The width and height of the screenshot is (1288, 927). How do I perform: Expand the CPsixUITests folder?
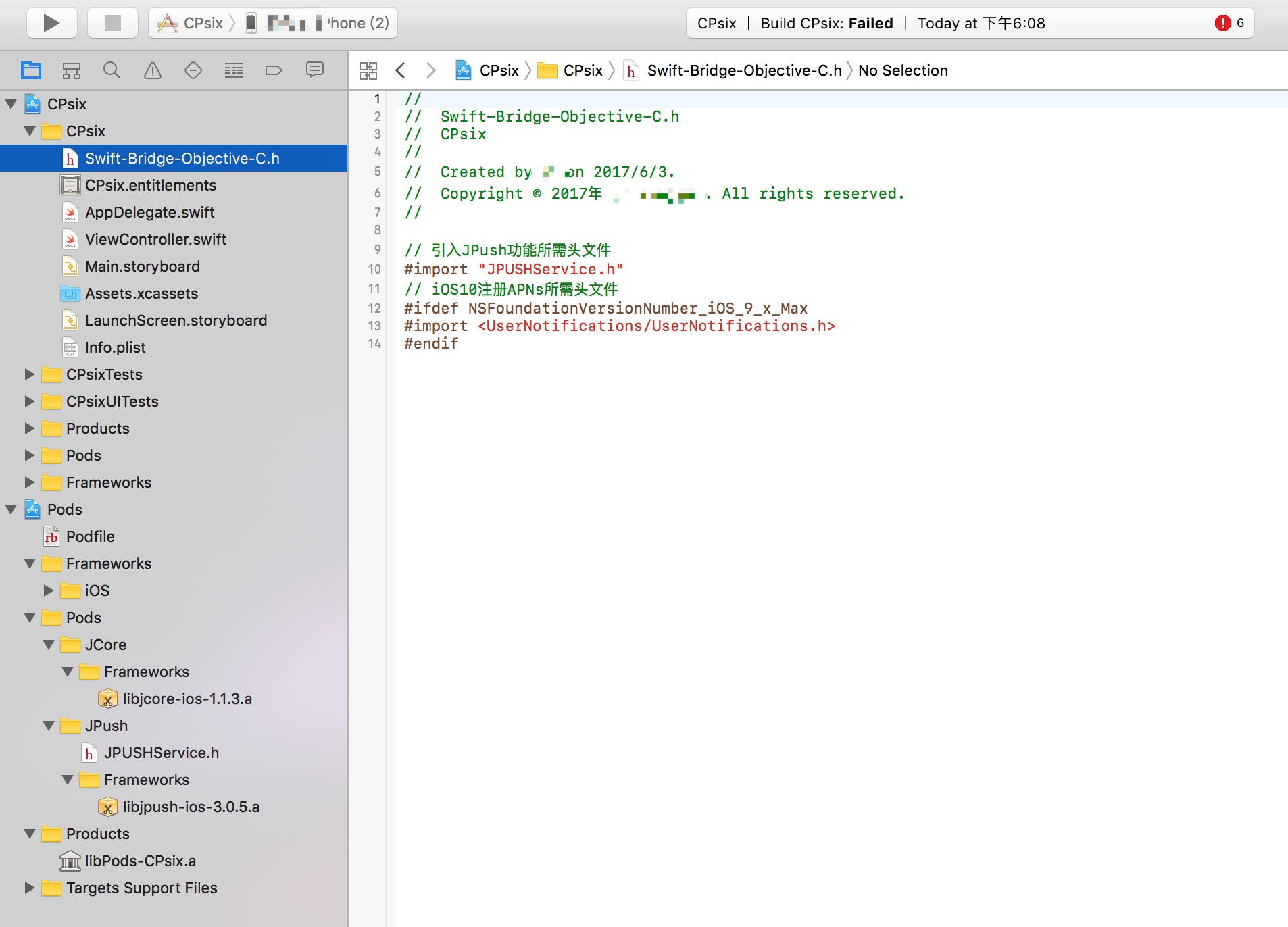pyautogui.click(x=30, y=401)
